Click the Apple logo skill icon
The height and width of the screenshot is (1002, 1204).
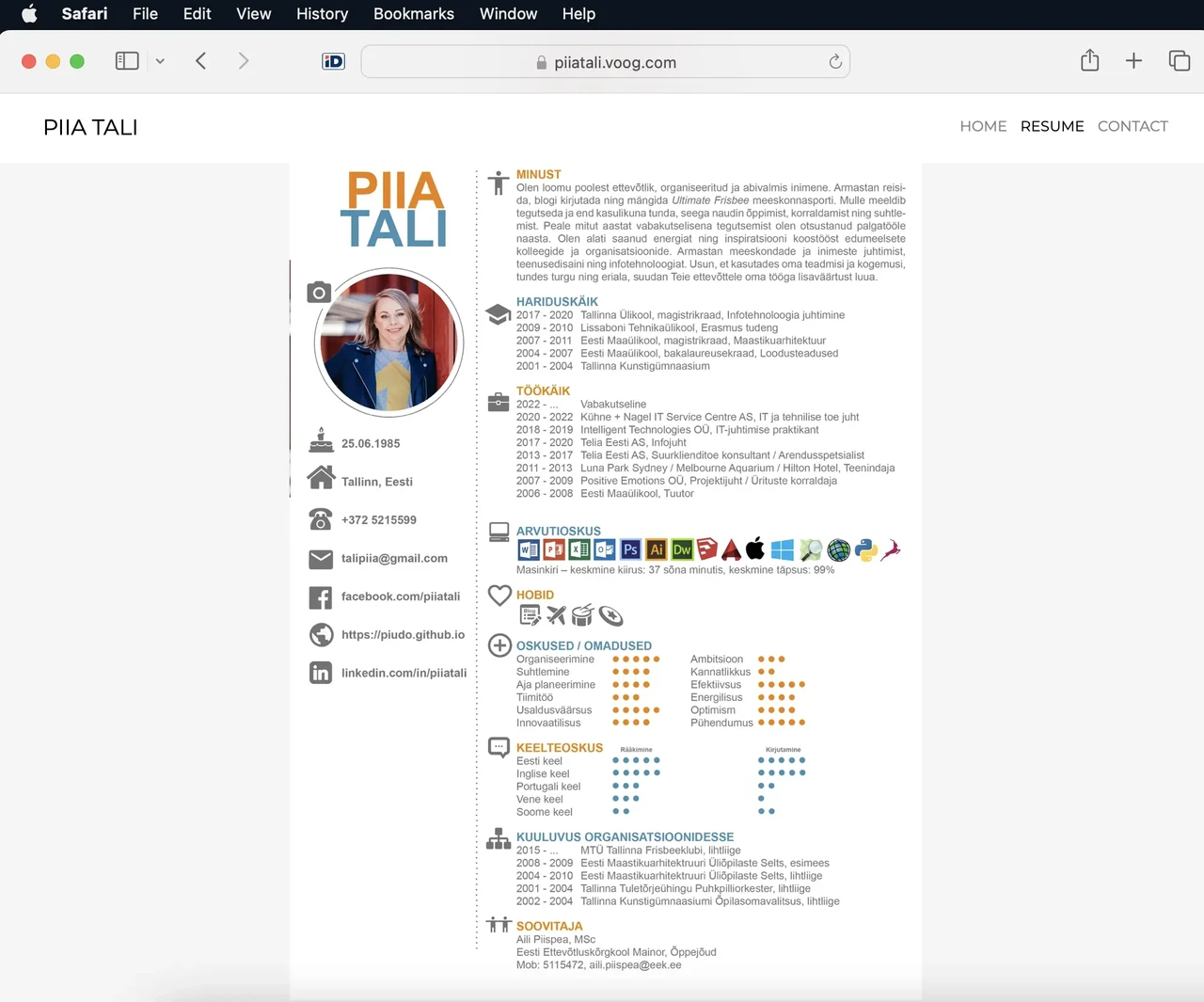755,549
